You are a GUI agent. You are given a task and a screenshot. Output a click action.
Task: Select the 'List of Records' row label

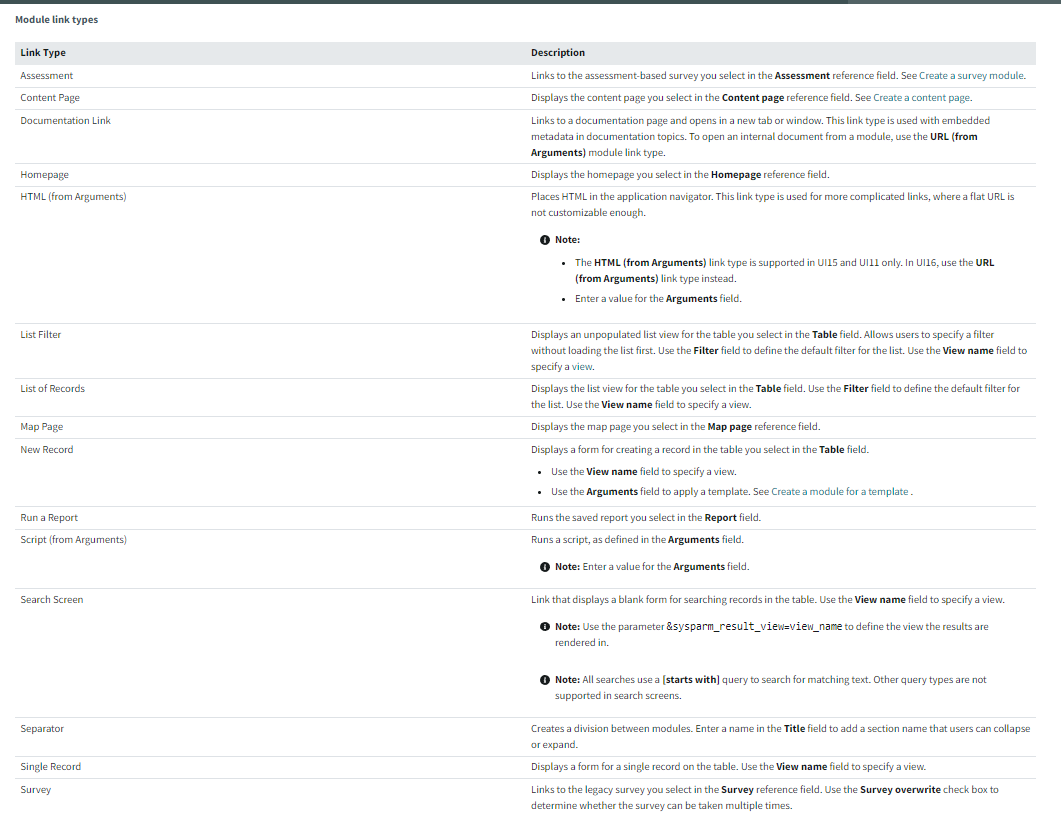52,389
